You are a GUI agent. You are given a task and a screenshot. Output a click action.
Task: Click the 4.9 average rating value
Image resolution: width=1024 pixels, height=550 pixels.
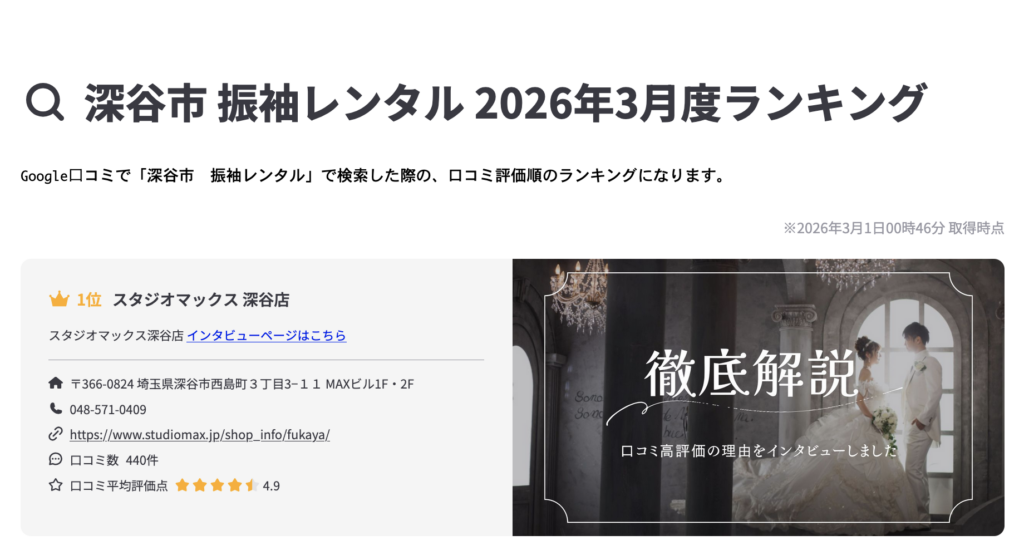[x=271, y=485]
